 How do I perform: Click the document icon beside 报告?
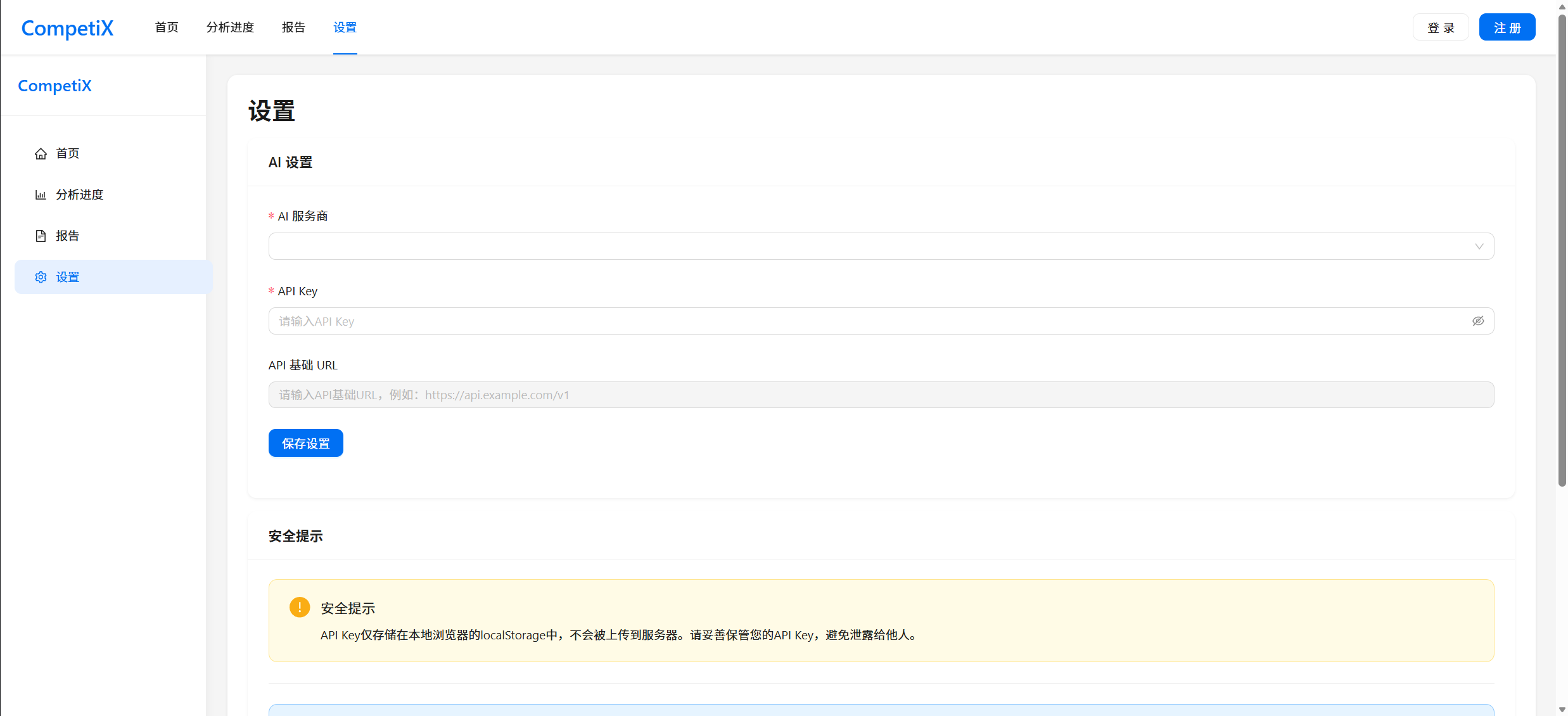coord(41,236)
